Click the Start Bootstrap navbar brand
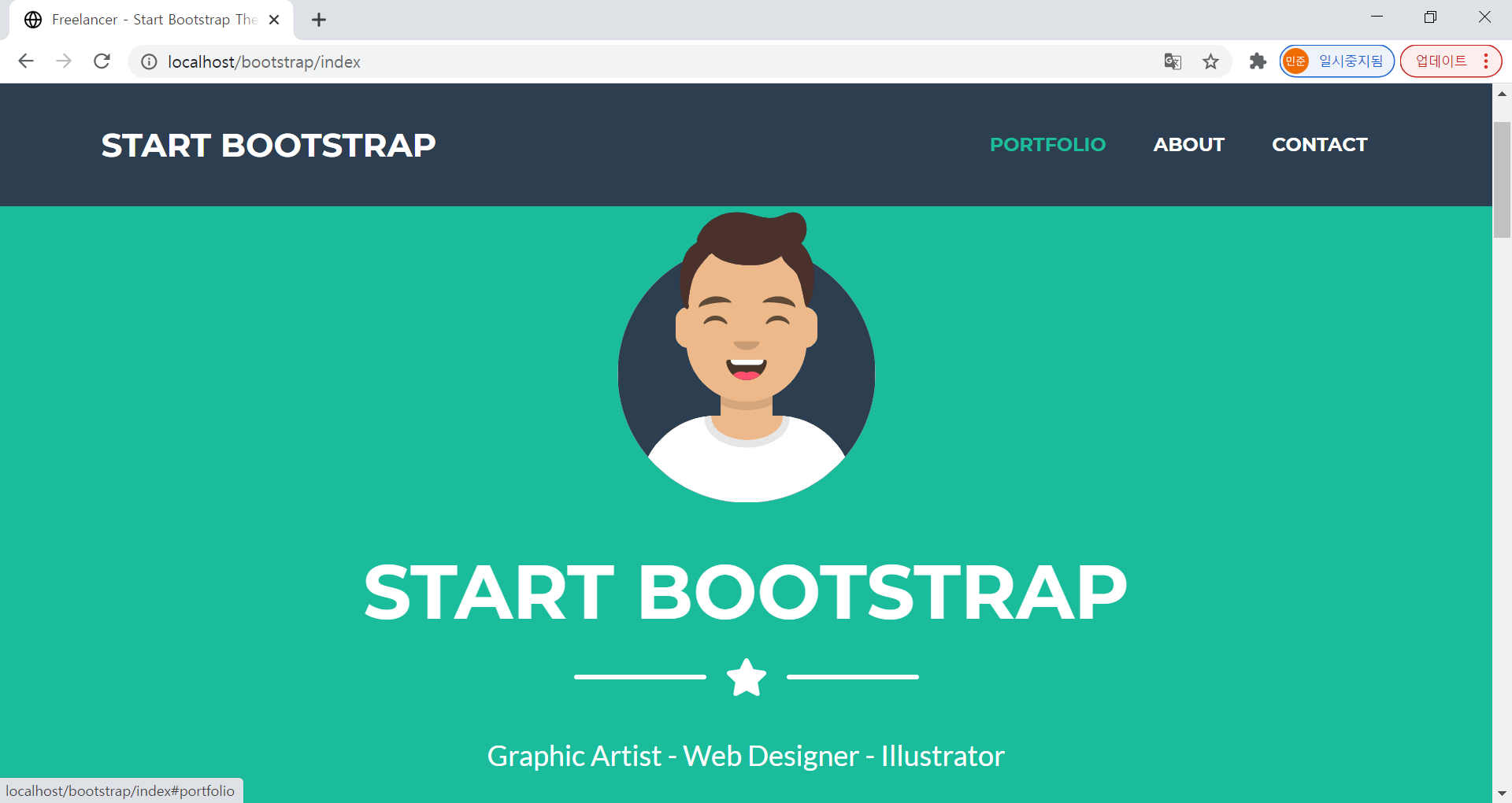This screenshot has height=803, width=1512. 269,145
